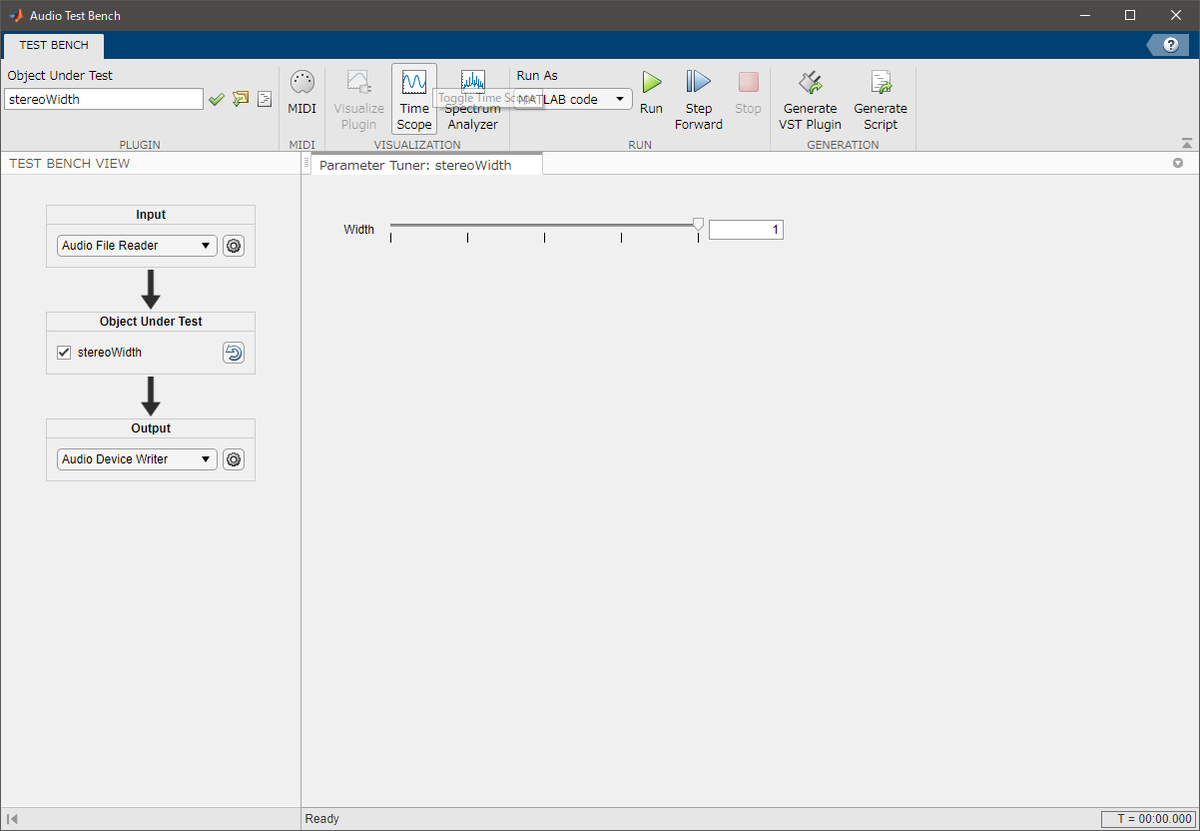Click the Width slider handle
1200x831 pixels.
(x=698, y=225)
